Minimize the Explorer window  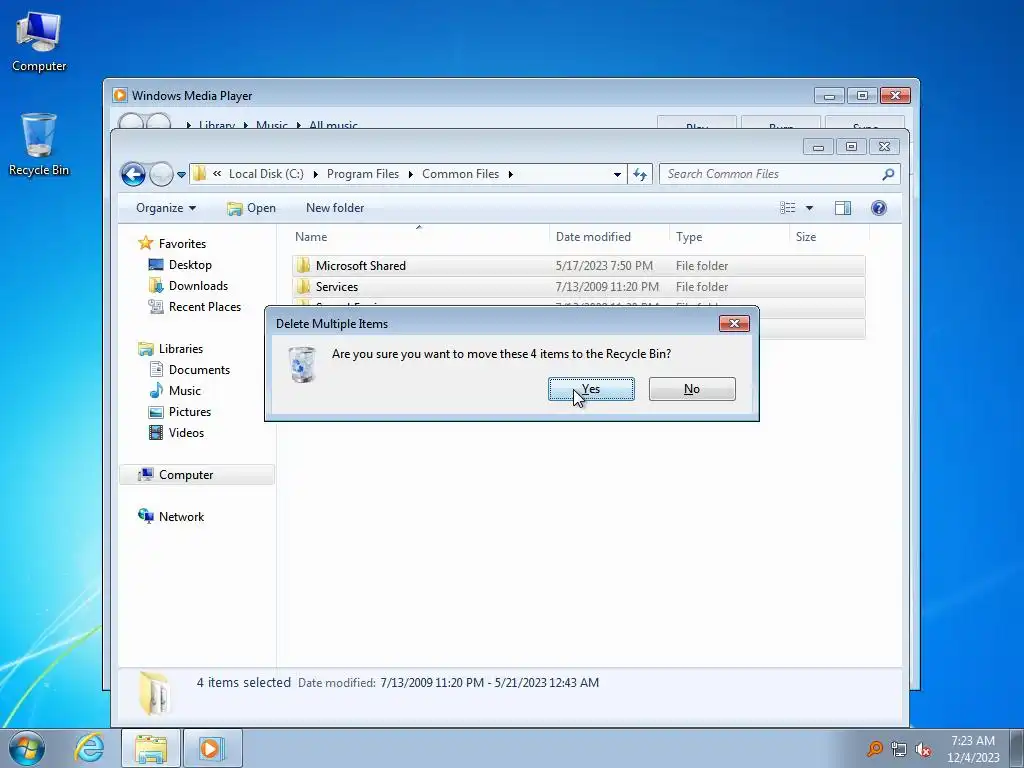point(818,147)
